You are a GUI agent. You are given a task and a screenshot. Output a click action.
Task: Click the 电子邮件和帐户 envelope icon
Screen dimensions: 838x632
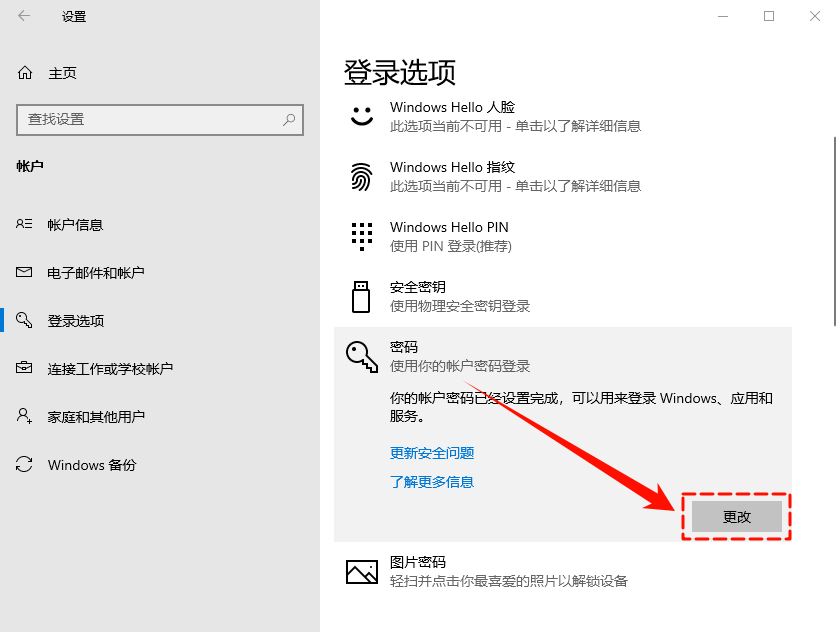(x=22, y=272)
